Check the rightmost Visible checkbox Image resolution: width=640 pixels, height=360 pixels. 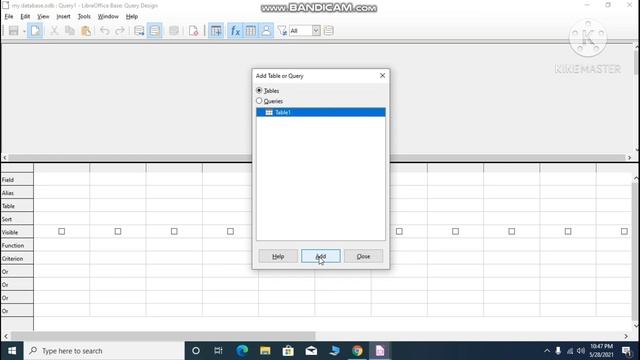pyautogui.click(x=624, y=231)
